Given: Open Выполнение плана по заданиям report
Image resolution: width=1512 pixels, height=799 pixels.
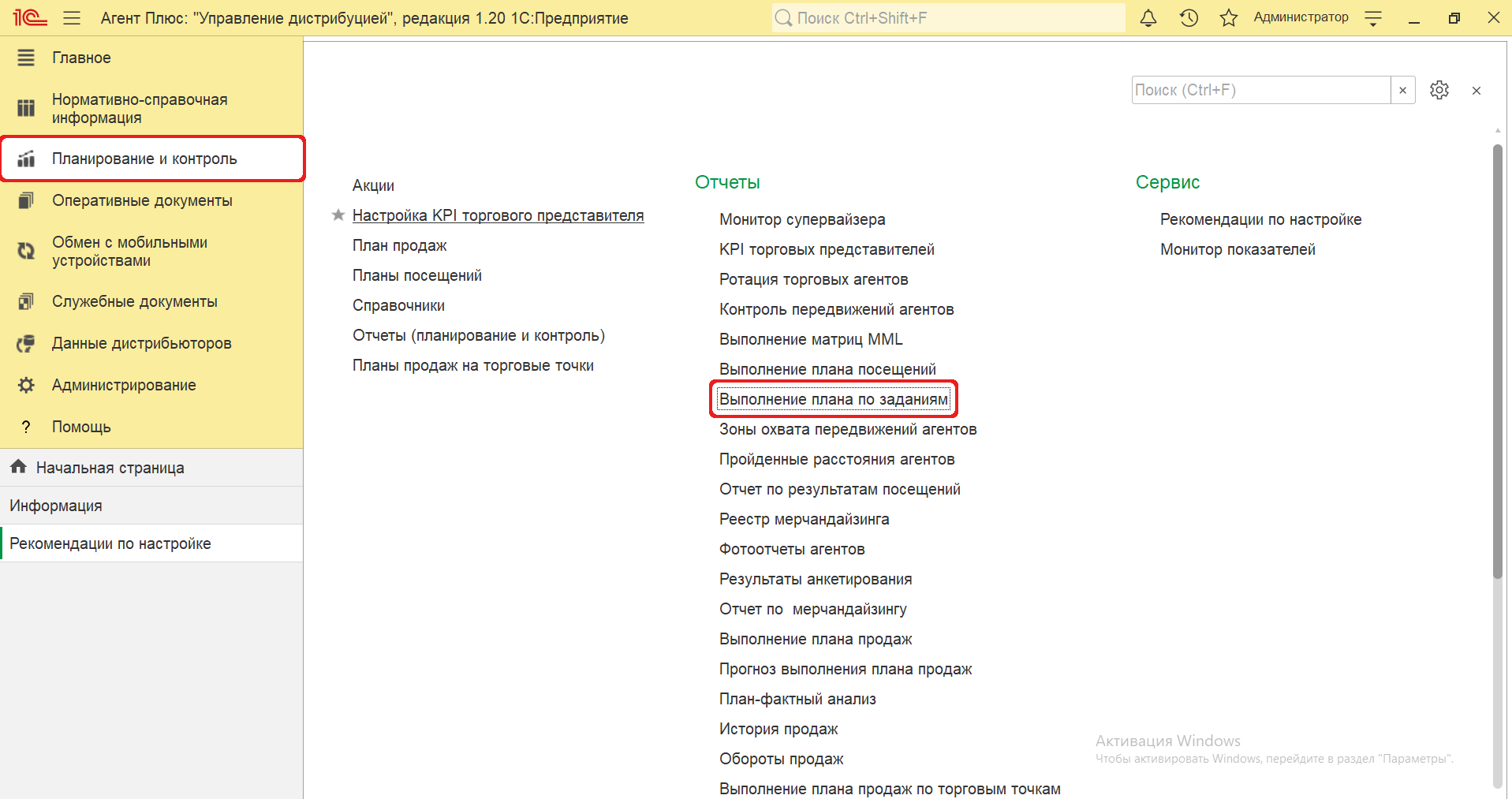Looking at the screenshot, I should click(x=834, y=399).
